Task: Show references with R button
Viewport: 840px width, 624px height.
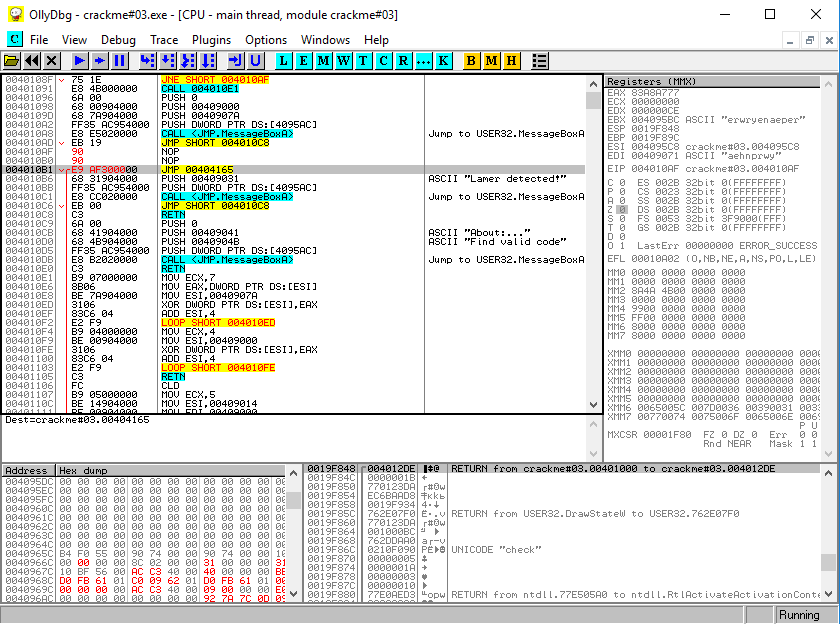Action: [403, 61]
